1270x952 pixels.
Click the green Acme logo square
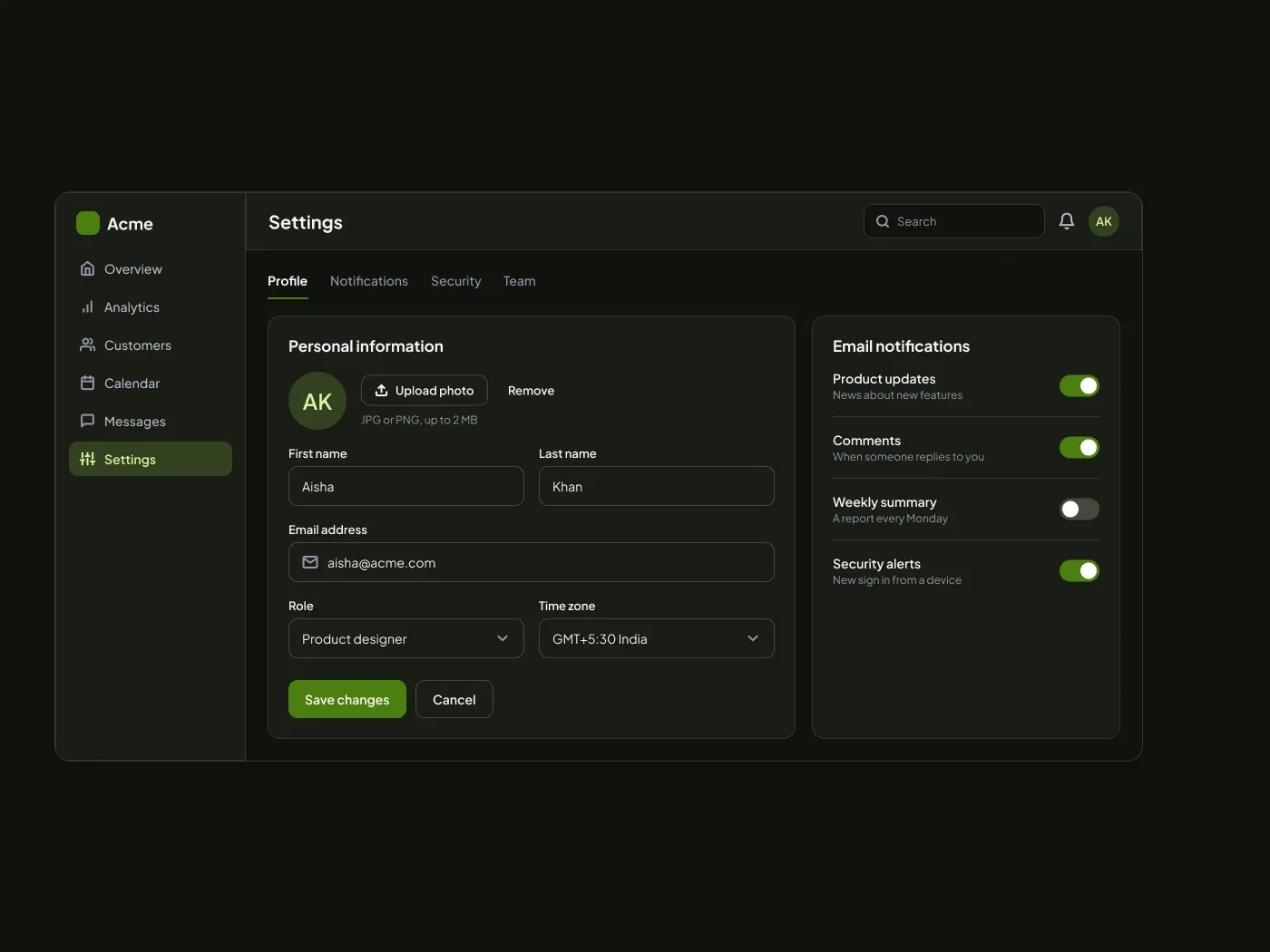coord(88,223)
